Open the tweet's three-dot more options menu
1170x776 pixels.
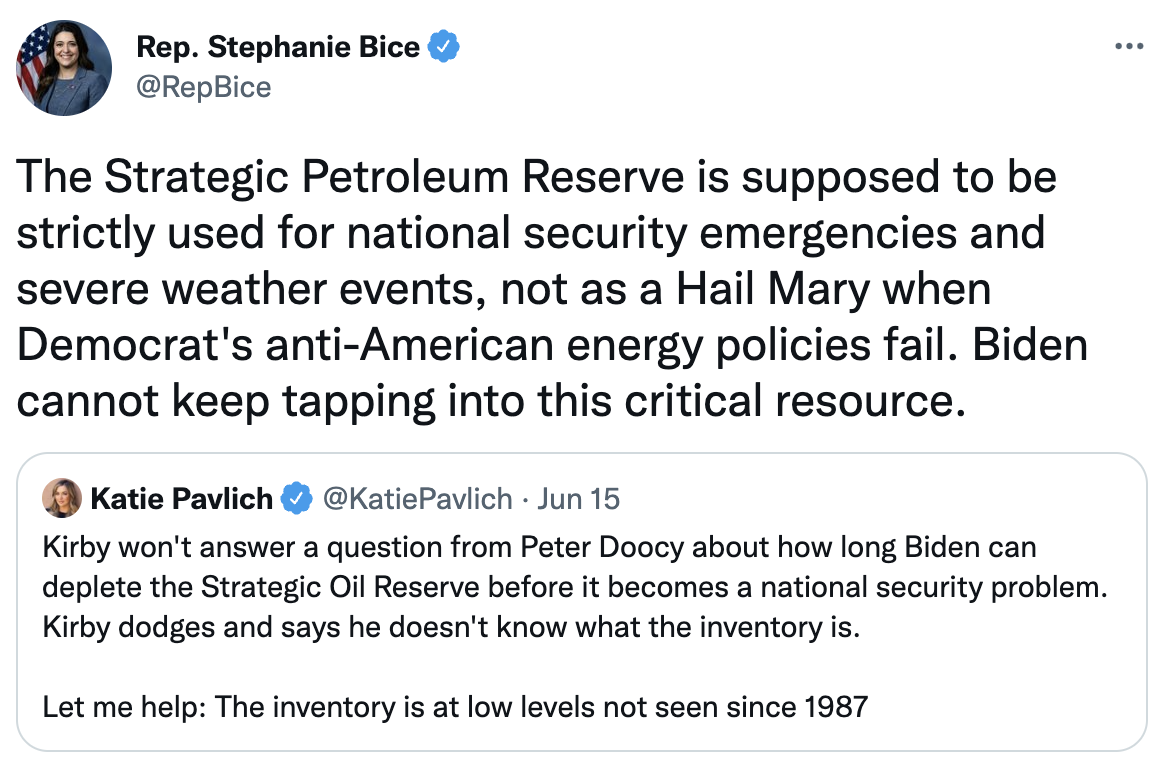[x=1128, y=47]
